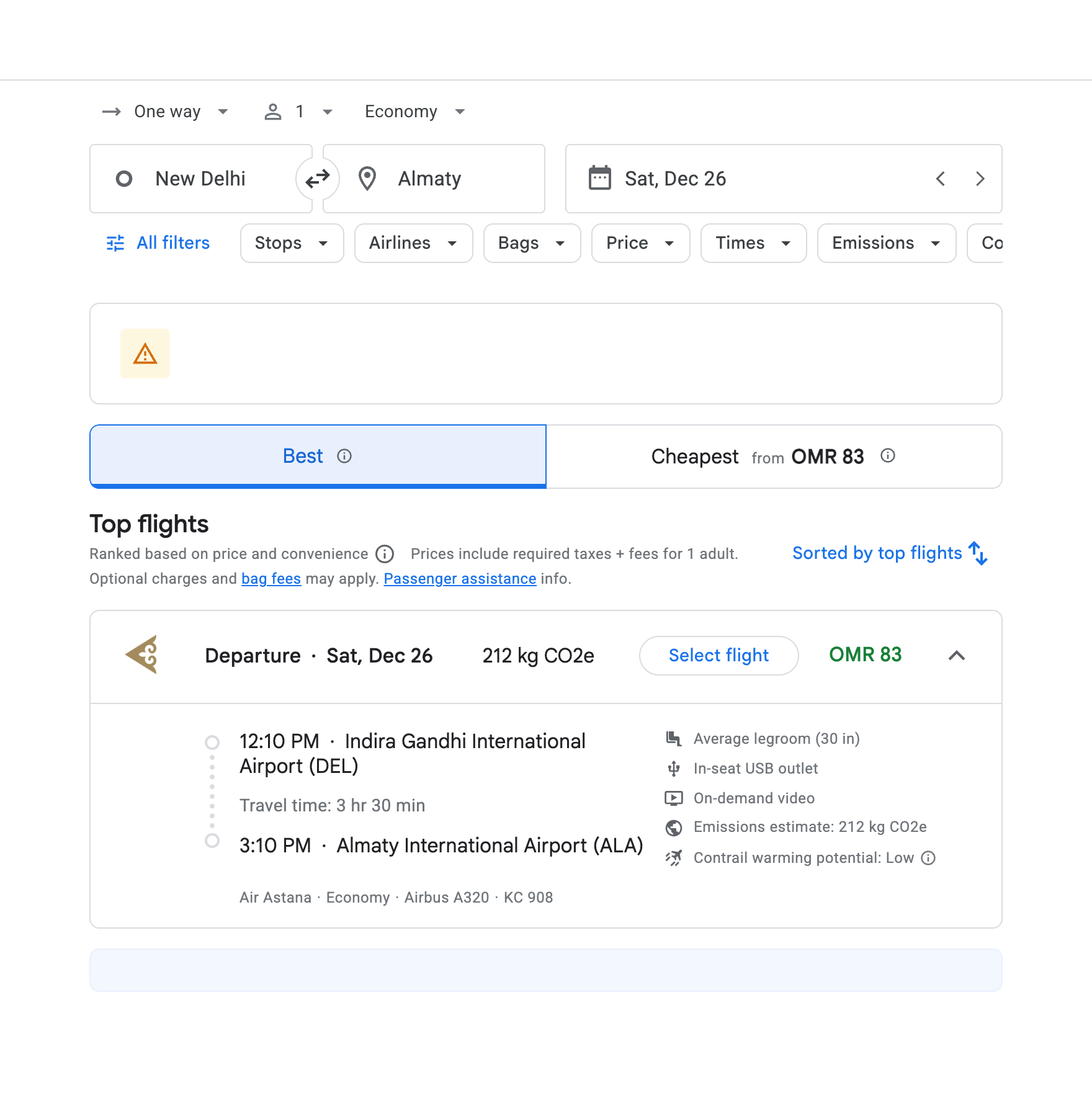Click the calendar icon in date field

[600, 178]
